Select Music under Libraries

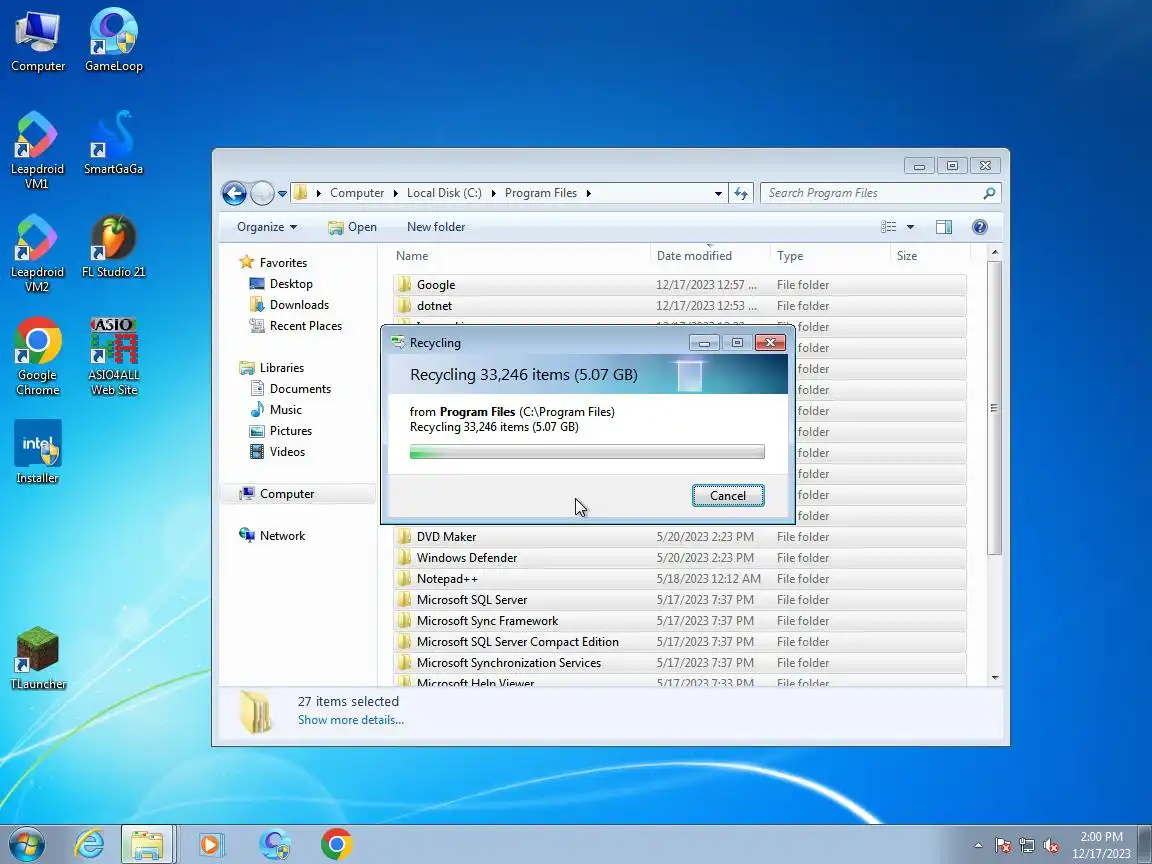click(285, 410)
